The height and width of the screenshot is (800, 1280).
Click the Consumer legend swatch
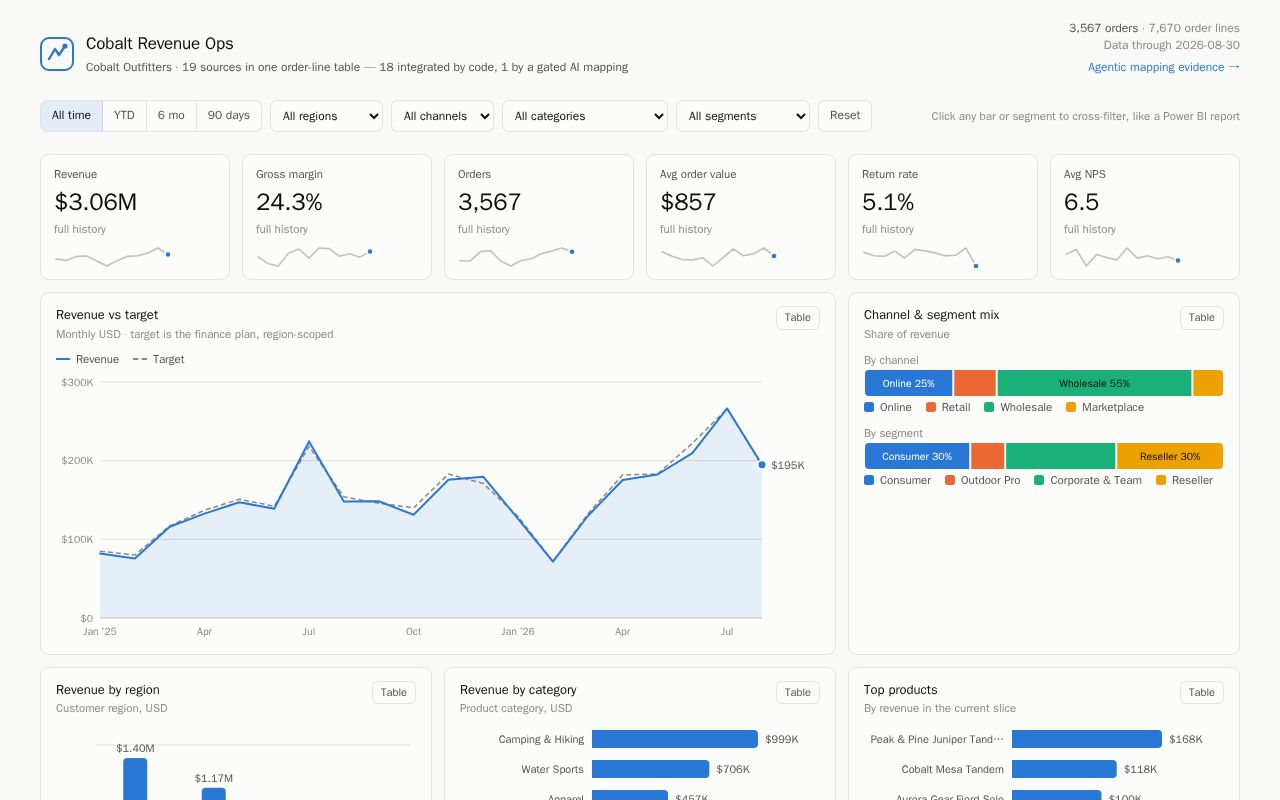(869, 480)
